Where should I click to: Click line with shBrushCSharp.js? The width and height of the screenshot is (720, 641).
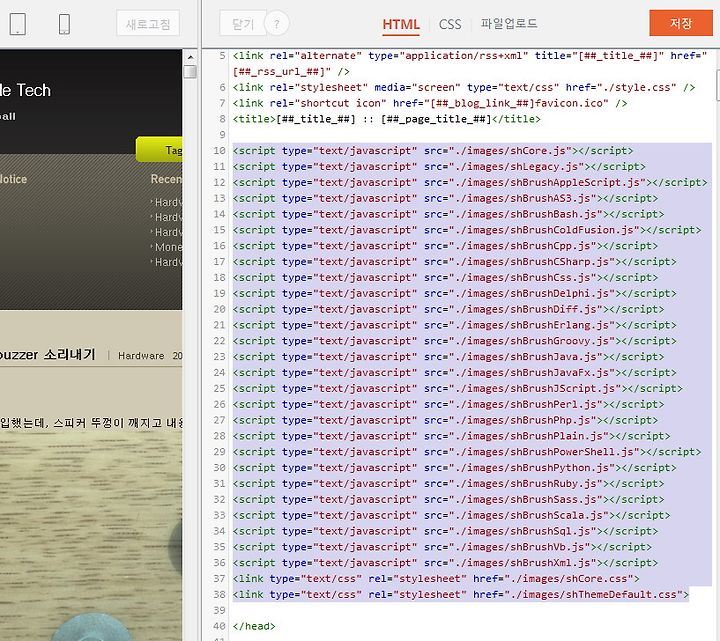click(454, 261)
